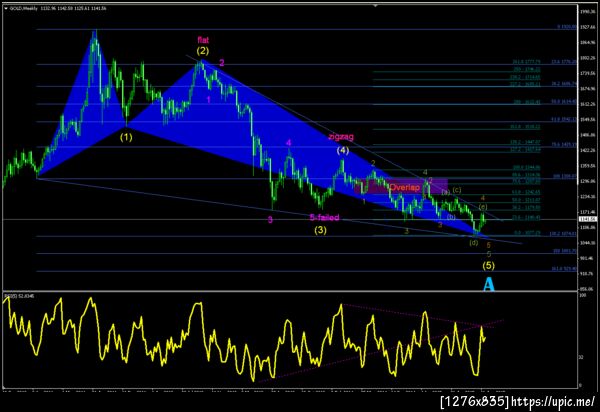
Task: Select the "5-failed" magenta label
Action: [x=324, y=218]
